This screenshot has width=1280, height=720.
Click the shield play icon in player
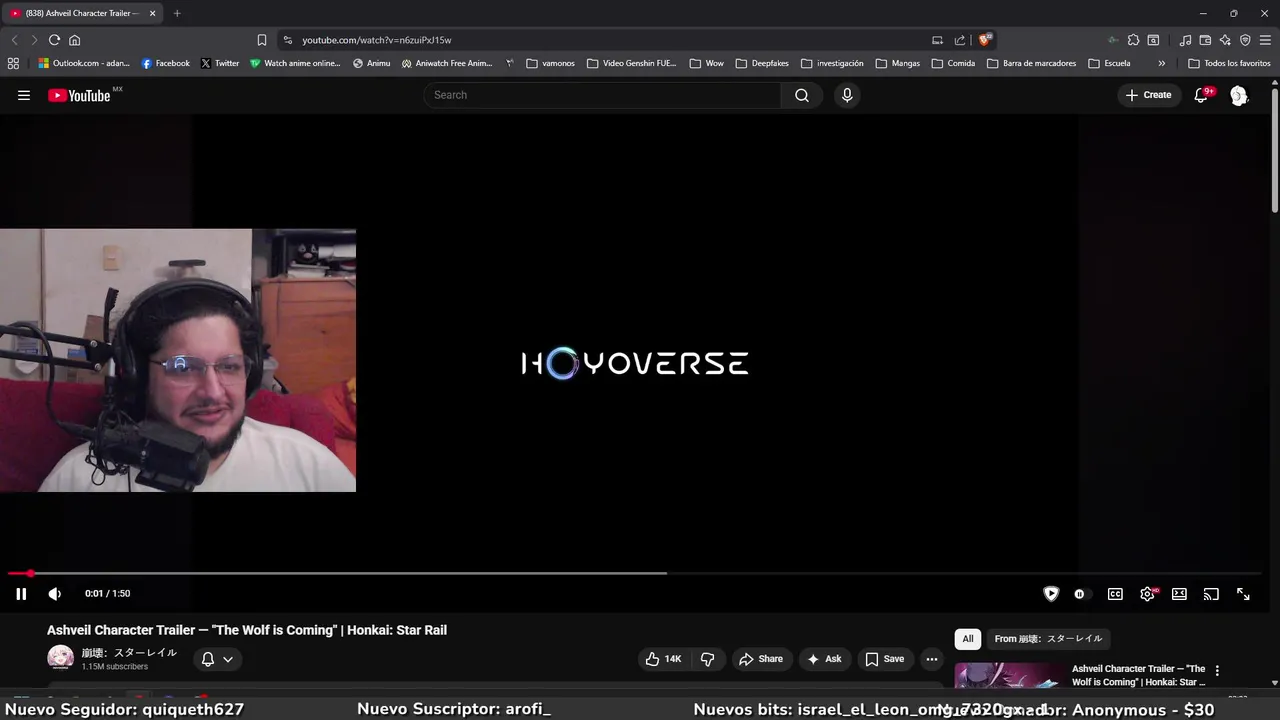(x=1051, y=594)
